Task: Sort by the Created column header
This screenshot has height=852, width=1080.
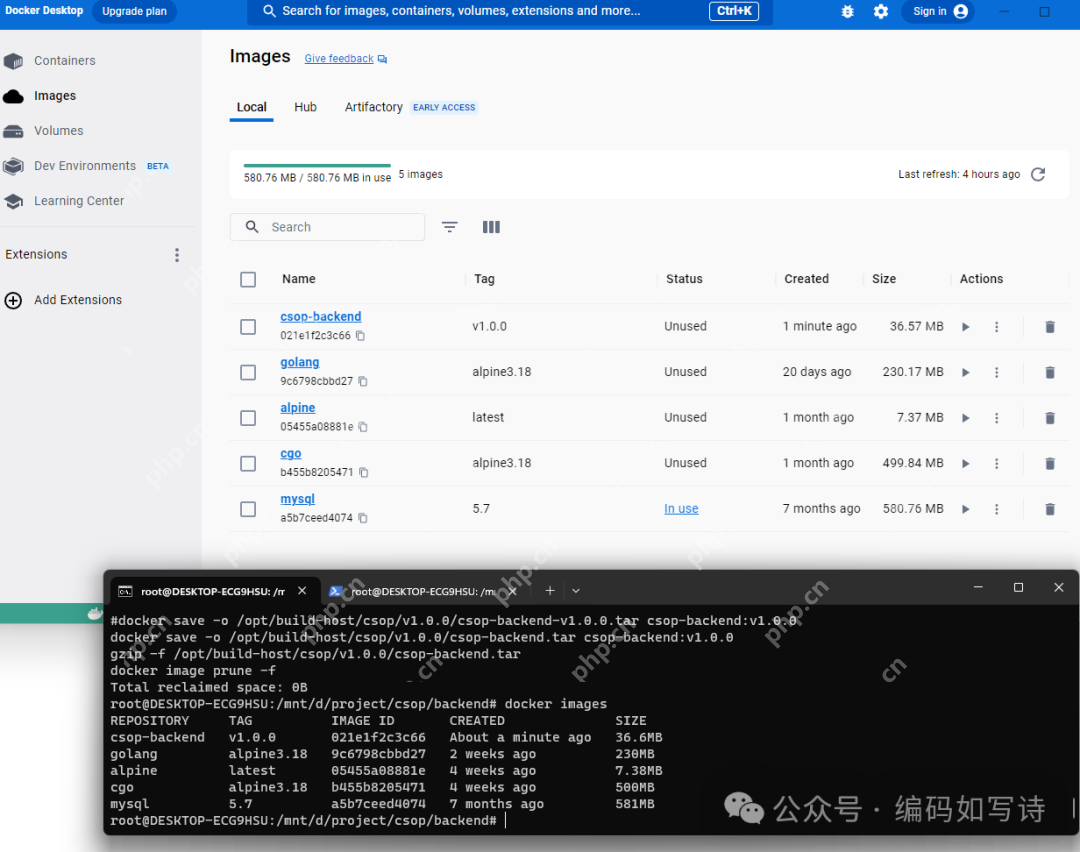Action: point(807,279)
